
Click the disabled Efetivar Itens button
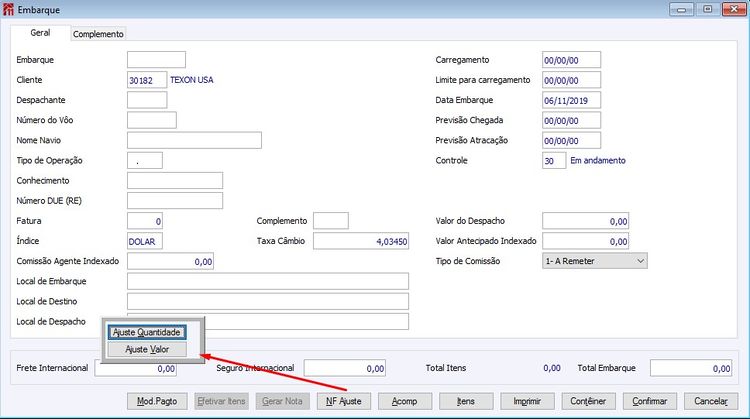pyautogui.click(x=221, y=401)
